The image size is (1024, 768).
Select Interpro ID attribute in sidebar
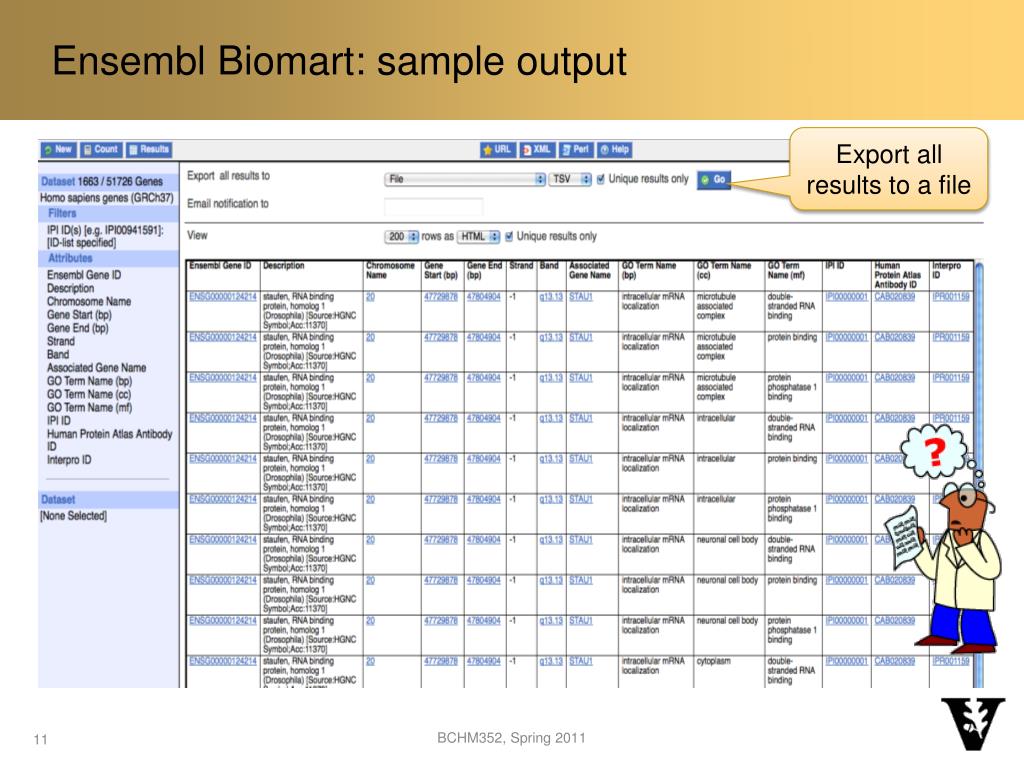coord(69,460)
